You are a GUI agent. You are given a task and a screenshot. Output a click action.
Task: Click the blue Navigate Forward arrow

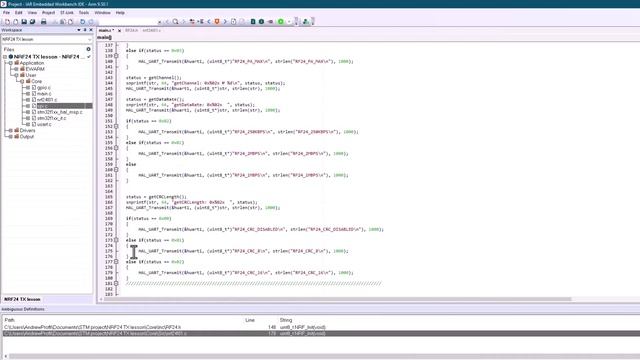[x=225, y=22]
